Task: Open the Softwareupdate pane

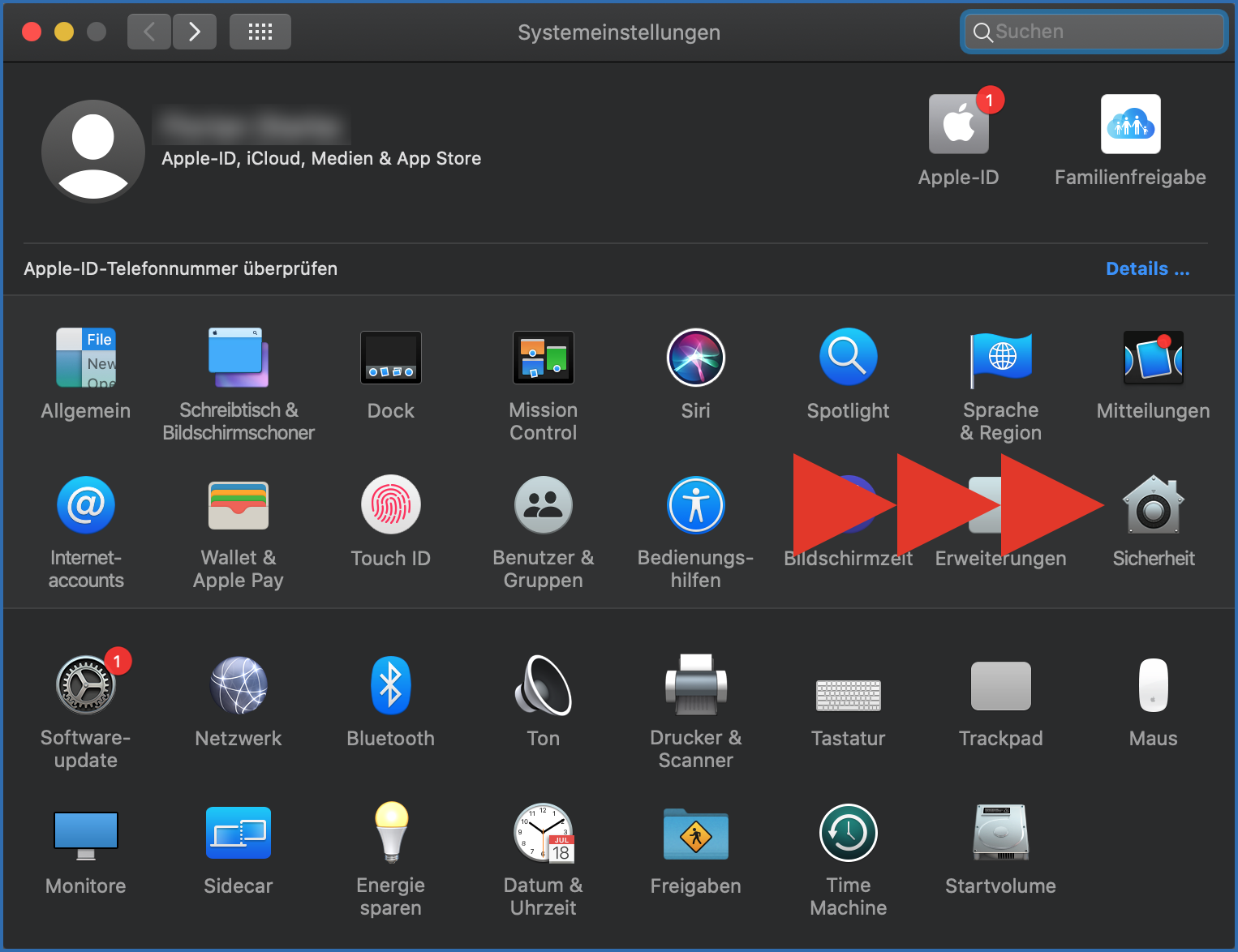Action: 86,685
